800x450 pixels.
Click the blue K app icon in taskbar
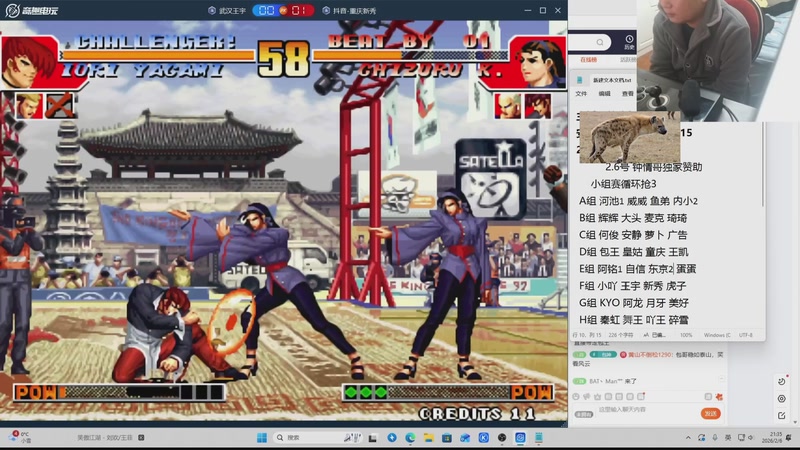click(x=484, y=438)
